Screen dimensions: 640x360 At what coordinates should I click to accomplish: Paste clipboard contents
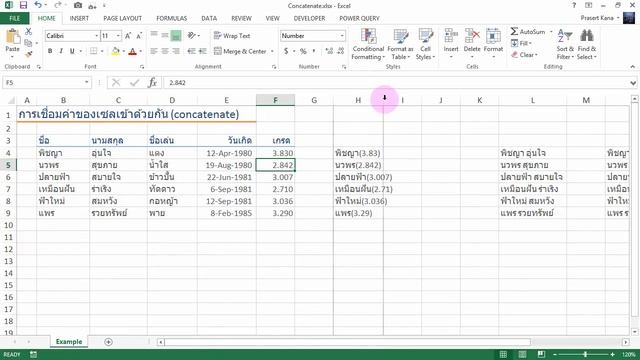click(13, 41)
